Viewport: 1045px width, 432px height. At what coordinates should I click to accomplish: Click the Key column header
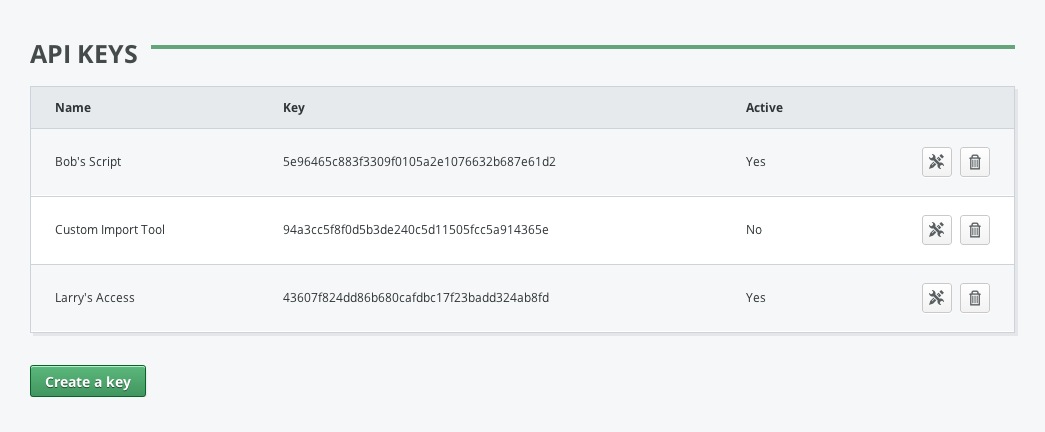pyautogui.click(x=294, y=107)
